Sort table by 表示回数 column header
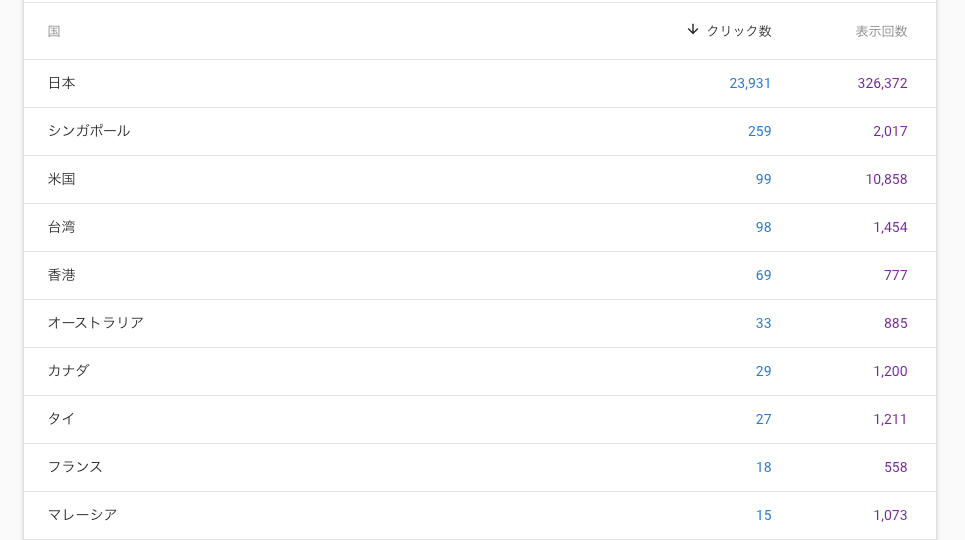965x540 pixels. point(881,31)
